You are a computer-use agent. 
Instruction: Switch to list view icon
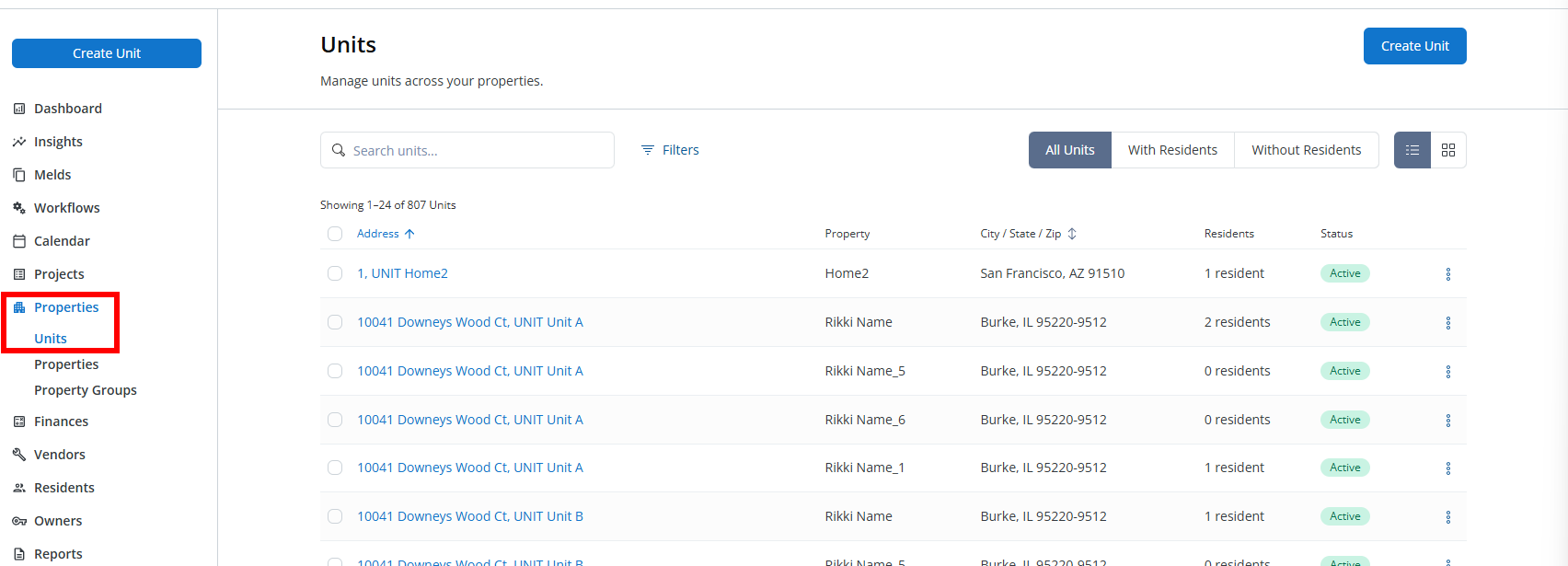1412,150
